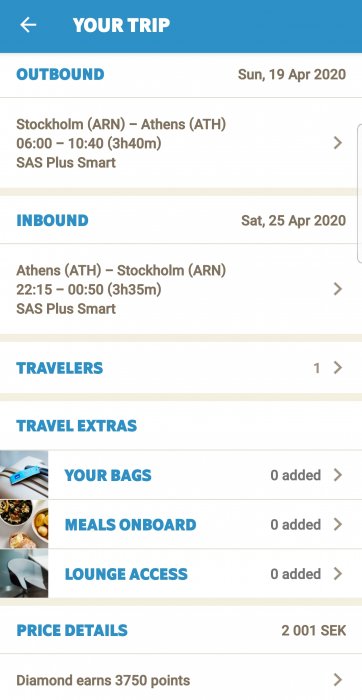Tap the TRAVELERS label
The image size is (362, 700).
(x=60, y=368)
